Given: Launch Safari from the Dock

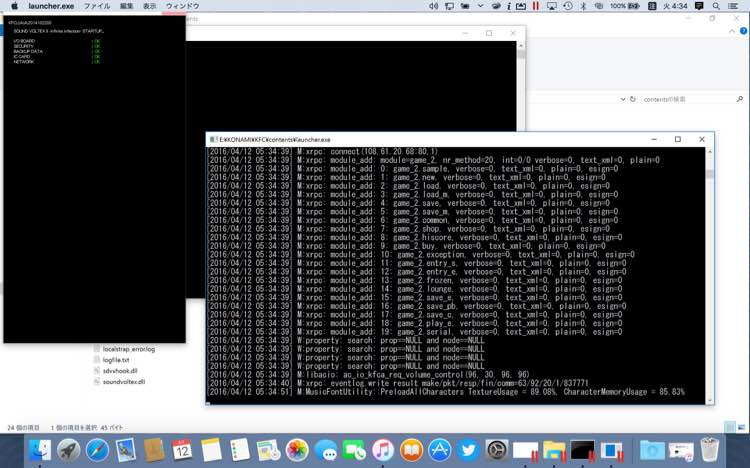Looking at the screenshot, I should coord(98,450).
